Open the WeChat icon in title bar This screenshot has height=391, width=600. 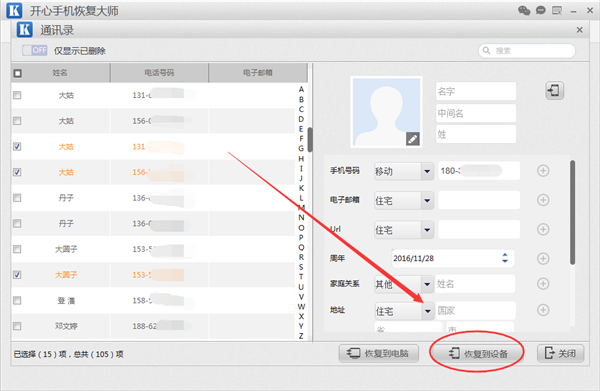point(524,10)
